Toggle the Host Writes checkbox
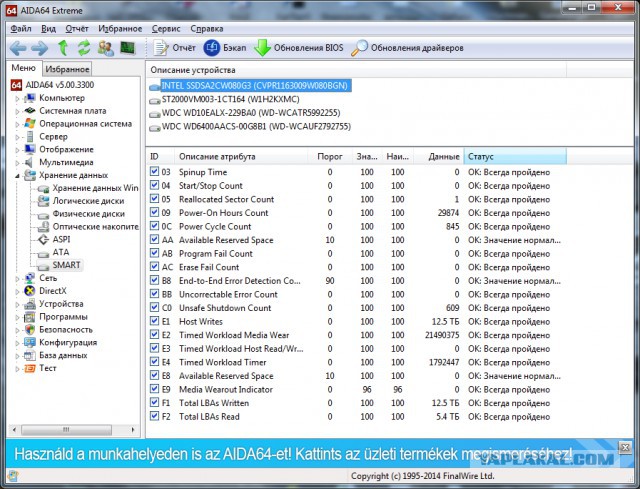Image resolution: width=640 pixels, height=489 pixels. (x=154, y=321)
